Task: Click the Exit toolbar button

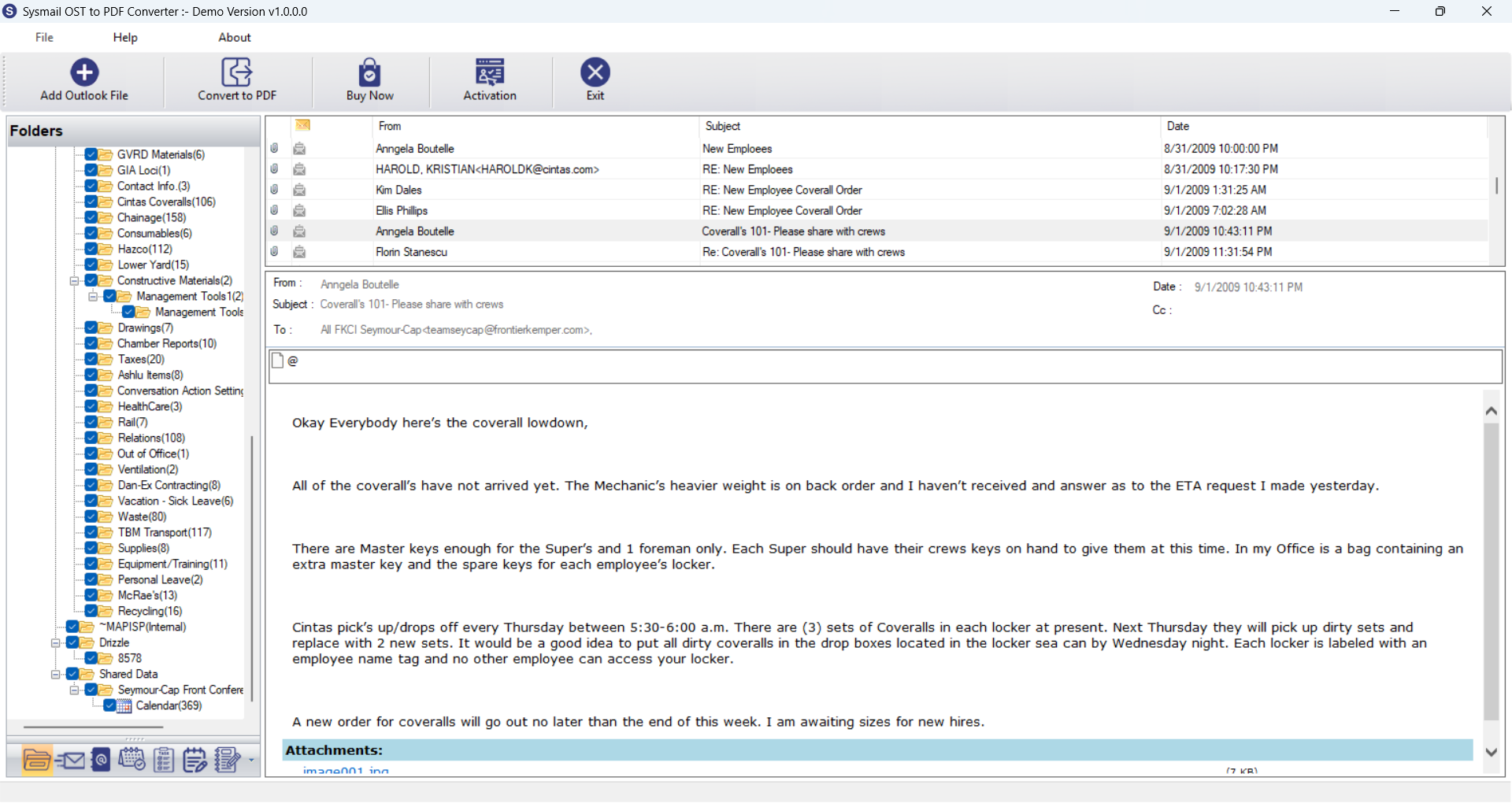Action: [595, 80]
